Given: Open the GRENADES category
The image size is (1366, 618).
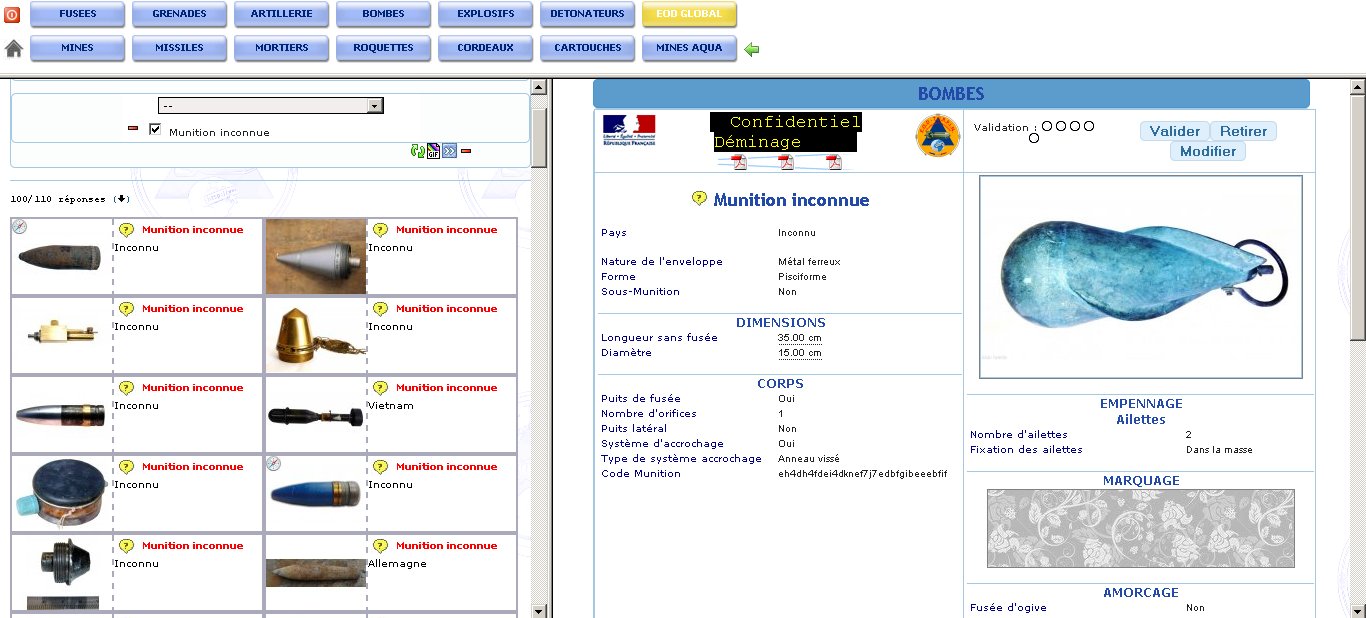Looking at the screenshot, I should coord(180,14).
